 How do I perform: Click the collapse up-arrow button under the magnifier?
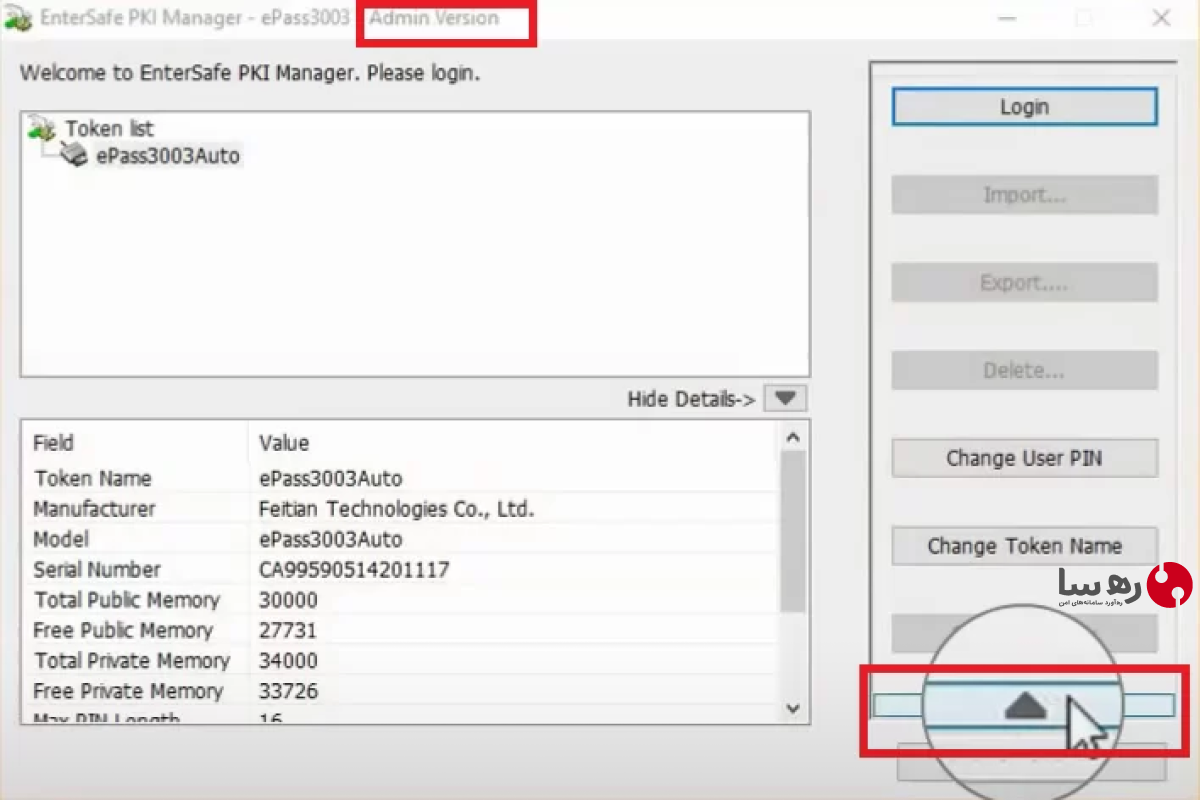[x=1023, y=706]
